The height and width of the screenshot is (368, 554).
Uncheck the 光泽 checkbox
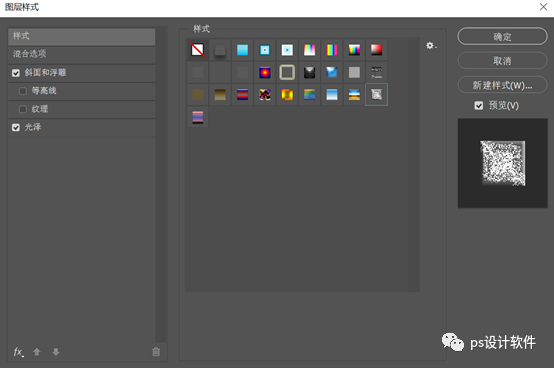click(16, 127)
